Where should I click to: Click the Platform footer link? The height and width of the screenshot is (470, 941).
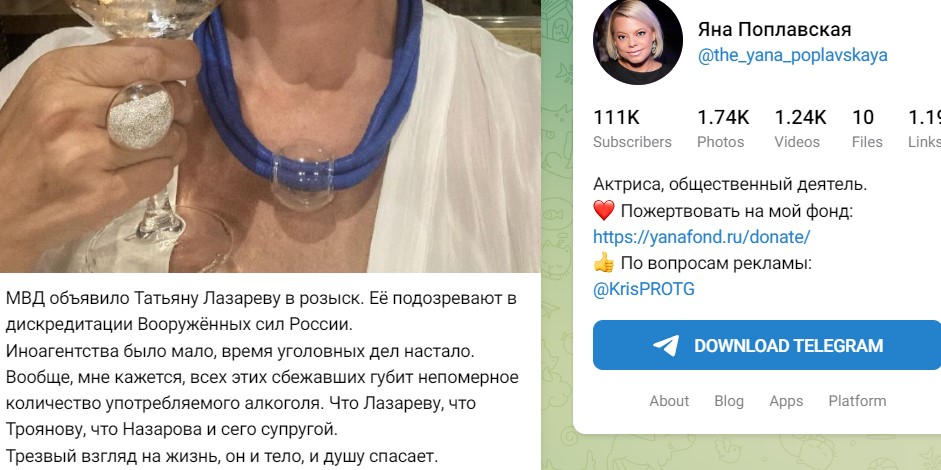click(x=857, y=401)
